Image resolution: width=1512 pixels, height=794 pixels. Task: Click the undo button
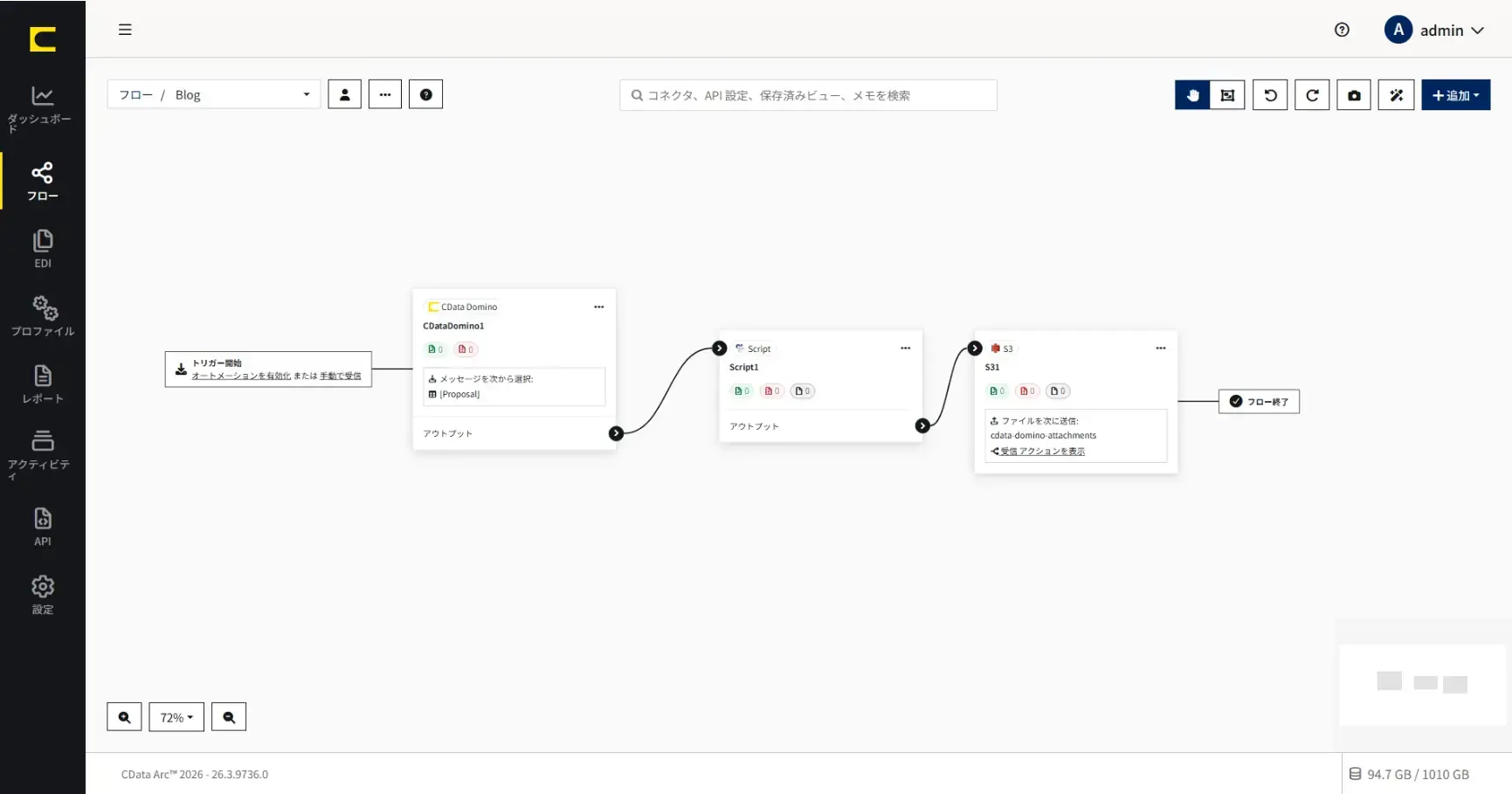1270,95
